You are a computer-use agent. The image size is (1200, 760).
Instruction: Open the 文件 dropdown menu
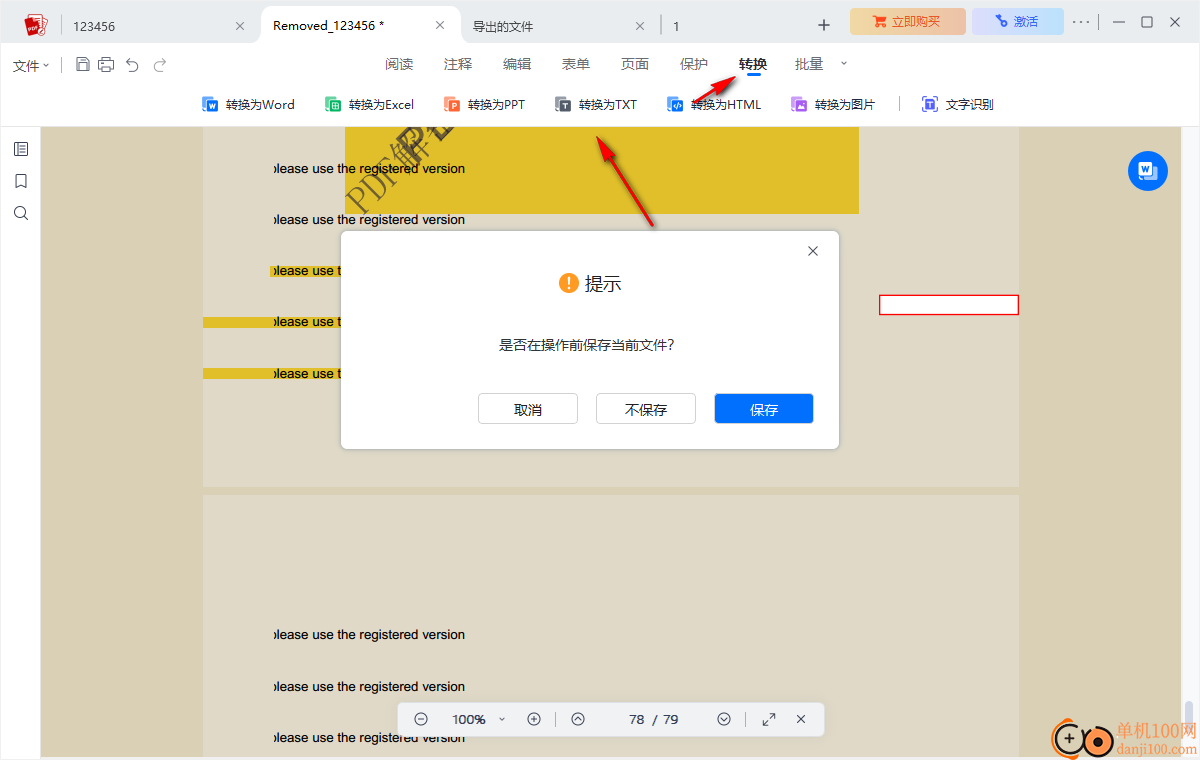(31, 66)
